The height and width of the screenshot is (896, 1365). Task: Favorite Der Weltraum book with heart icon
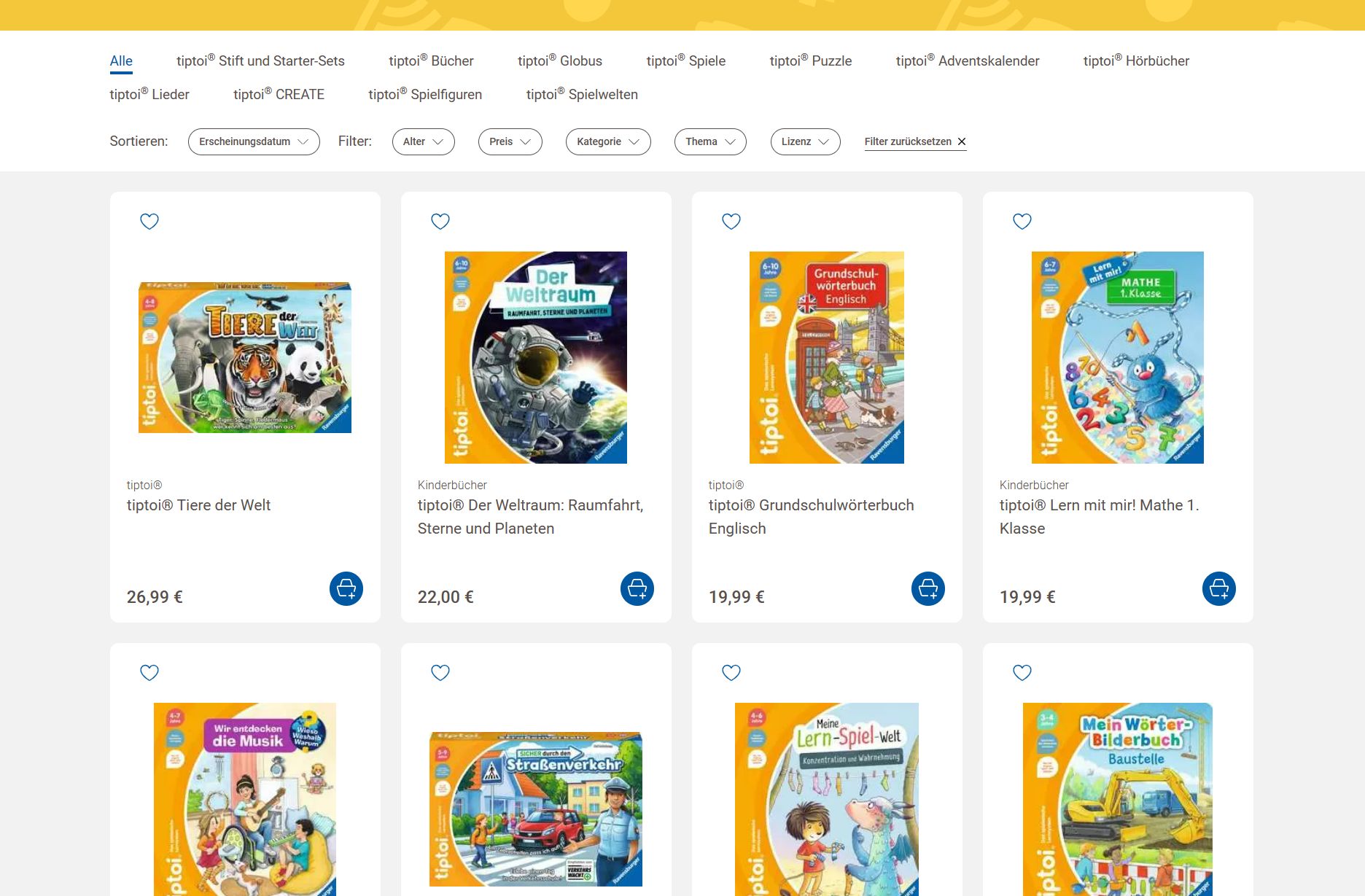pyautogui.click(x=440, y=221)
